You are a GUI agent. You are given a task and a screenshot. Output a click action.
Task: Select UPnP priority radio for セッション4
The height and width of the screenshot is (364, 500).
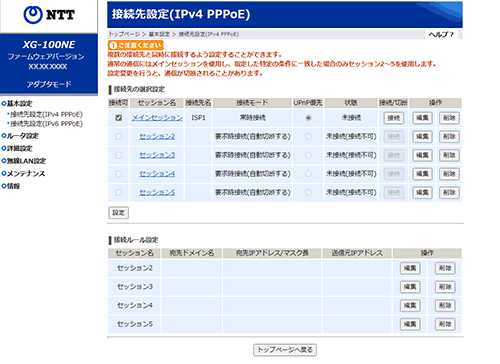click(x=308, y=174)
